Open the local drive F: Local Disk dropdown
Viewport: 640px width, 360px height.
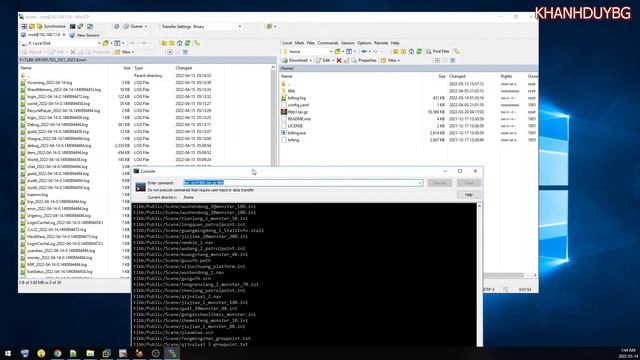(61, 43)
